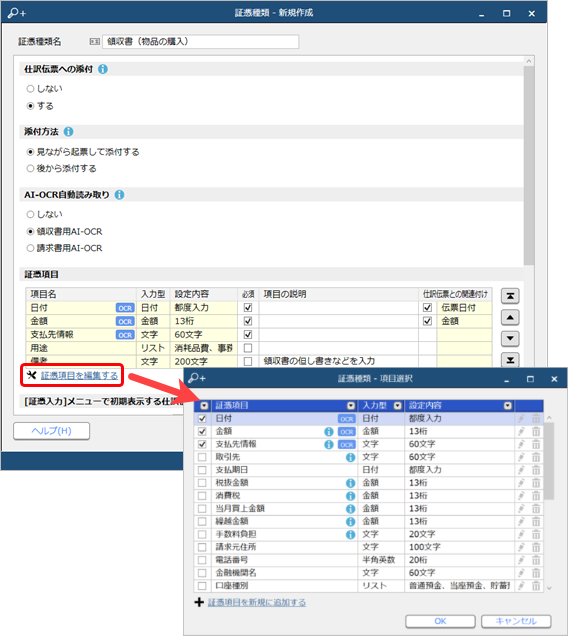Click 証憑項目を編集する link
This screenshot has height=636, width=568.
click(80, 376)
